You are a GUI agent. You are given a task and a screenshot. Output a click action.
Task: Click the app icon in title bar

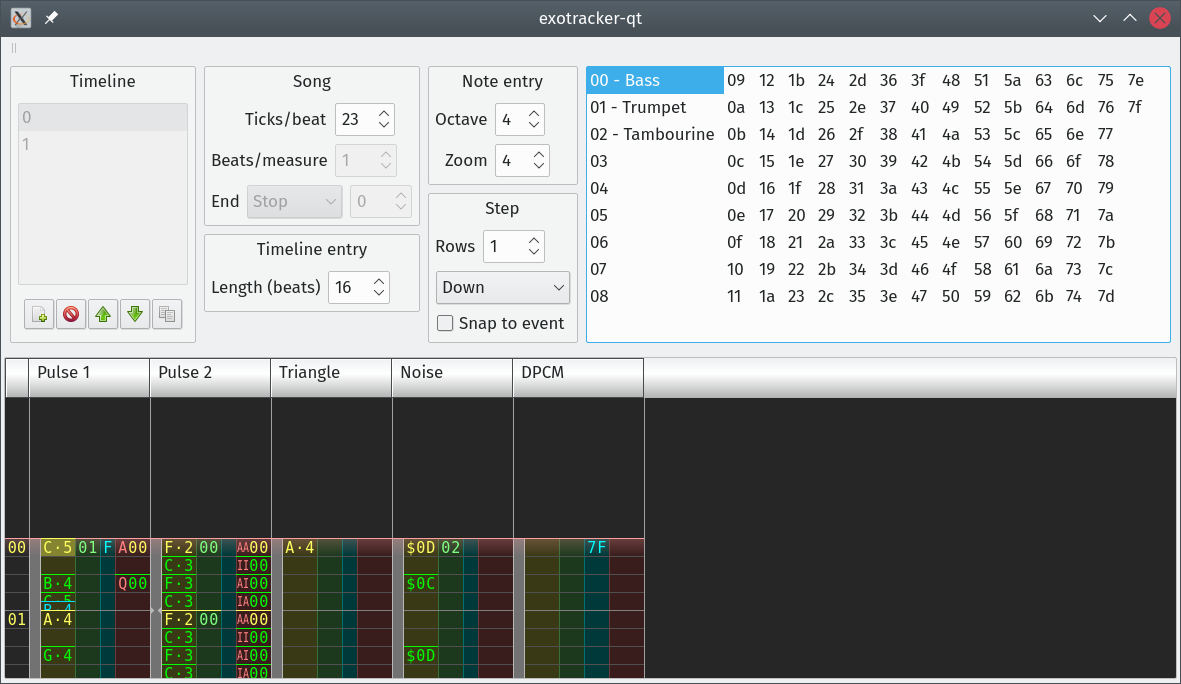tap(20, 18)
